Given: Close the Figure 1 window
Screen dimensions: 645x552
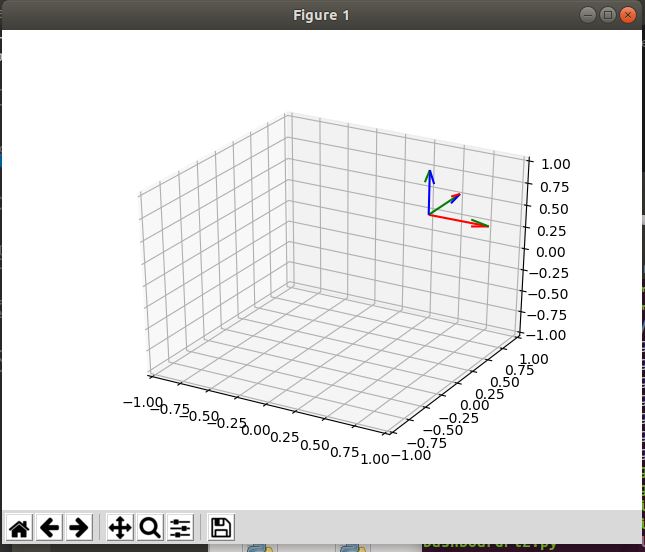Looking at the screenshot, I should coord(628,15).
